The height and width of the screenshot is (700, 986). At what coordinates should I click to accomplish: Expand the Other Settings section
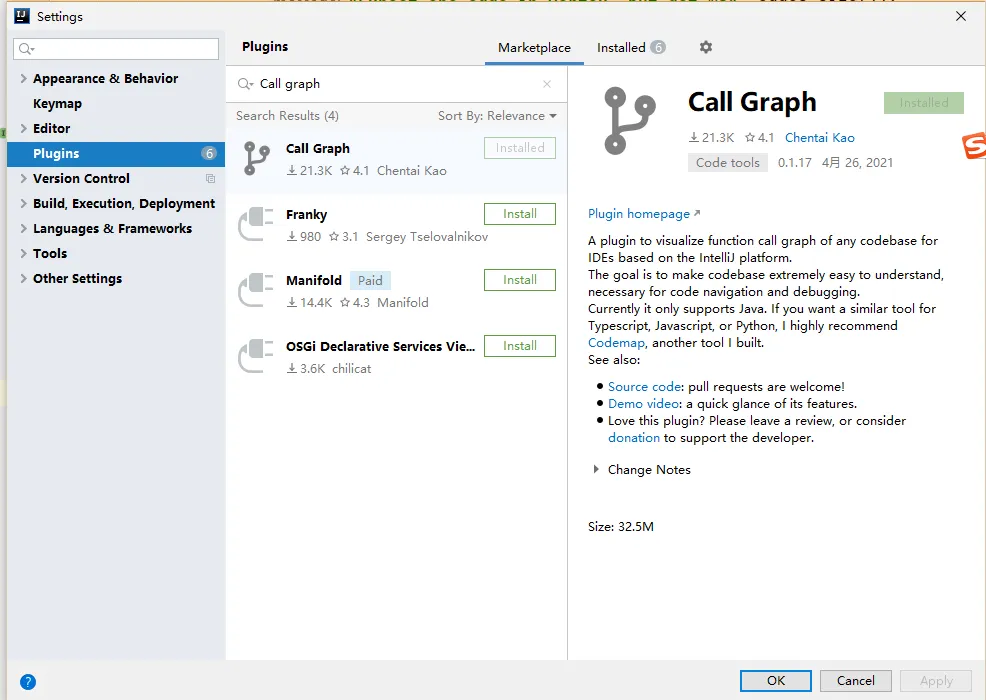point(23,279)
